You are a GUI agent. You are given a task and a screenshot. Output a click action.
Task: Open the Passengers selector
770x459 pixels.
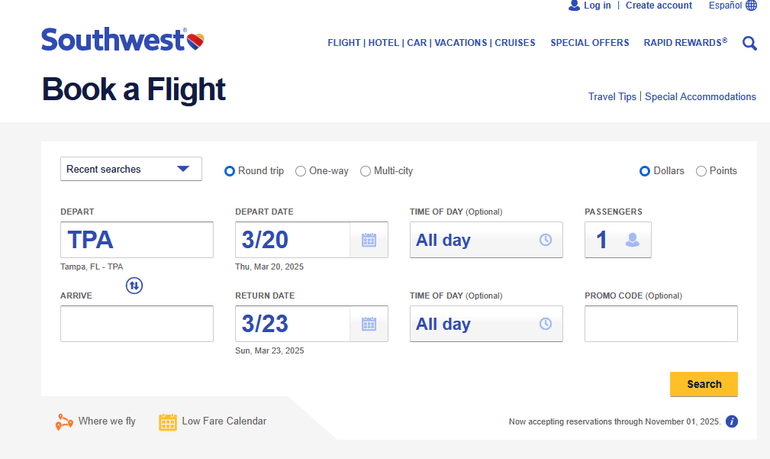[x=617, y=240]
